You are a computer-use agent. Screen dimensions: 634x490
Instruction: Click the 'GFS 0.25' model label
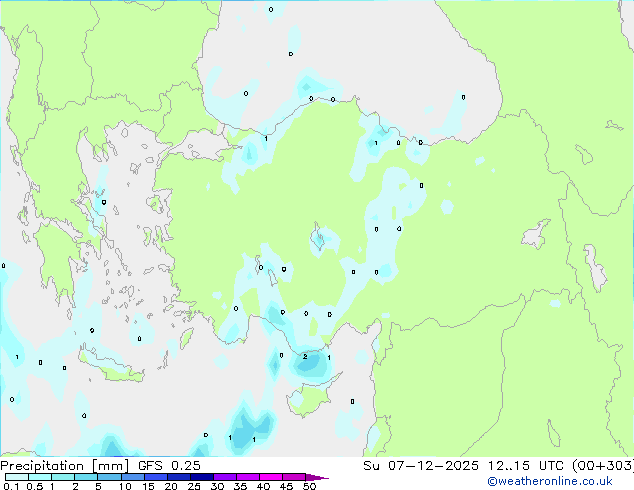[169, 466]
